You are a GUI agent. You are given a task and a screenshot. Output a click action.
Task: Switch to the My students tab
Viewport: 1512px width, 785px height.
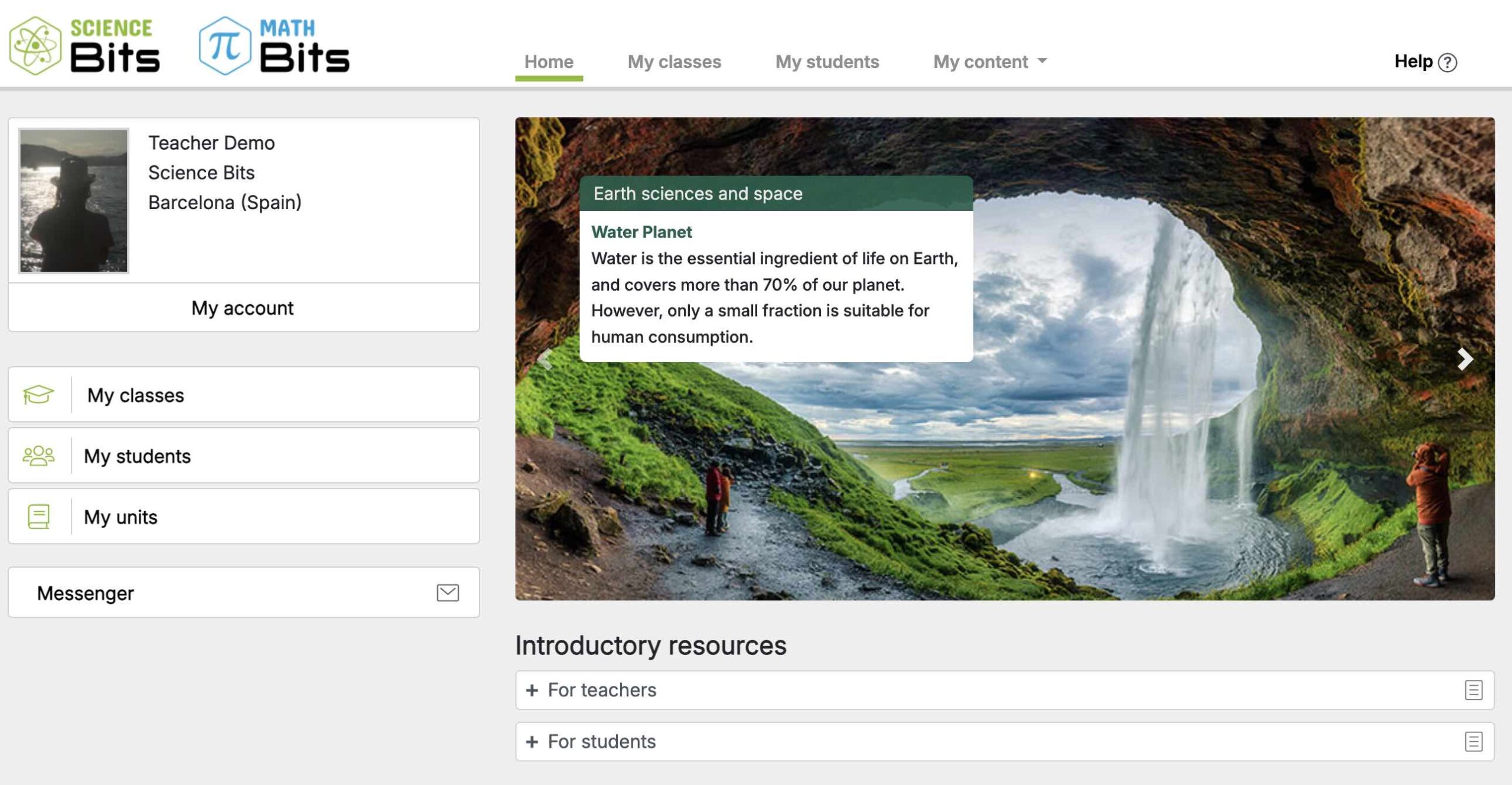coord(827,61)
